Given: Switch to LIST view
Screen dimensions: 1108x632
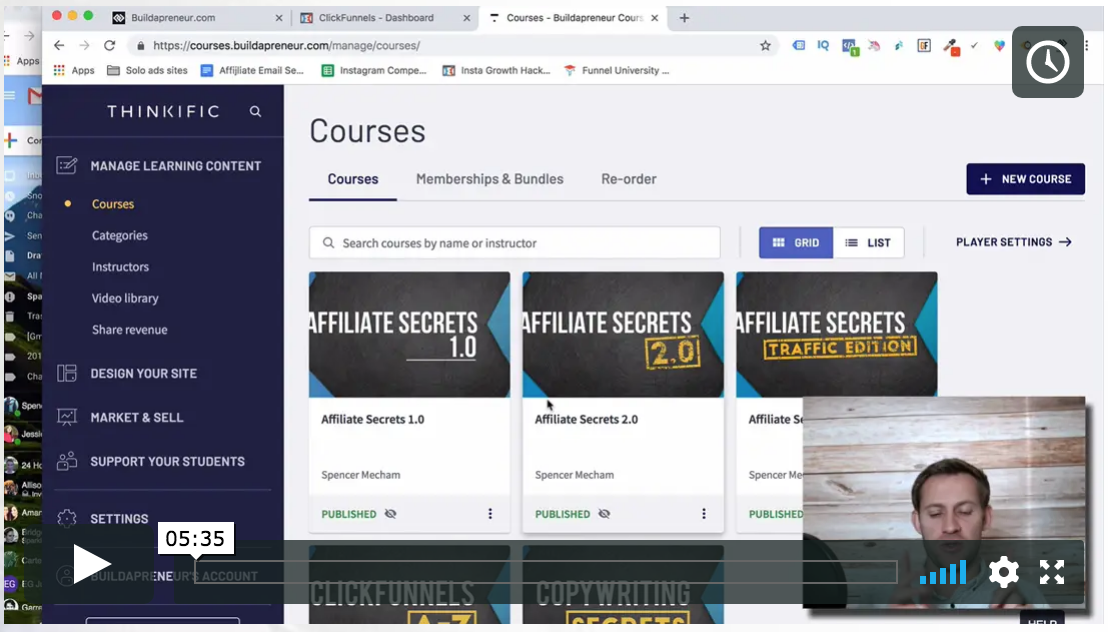Looking at the screenshot, I should 868,243.
